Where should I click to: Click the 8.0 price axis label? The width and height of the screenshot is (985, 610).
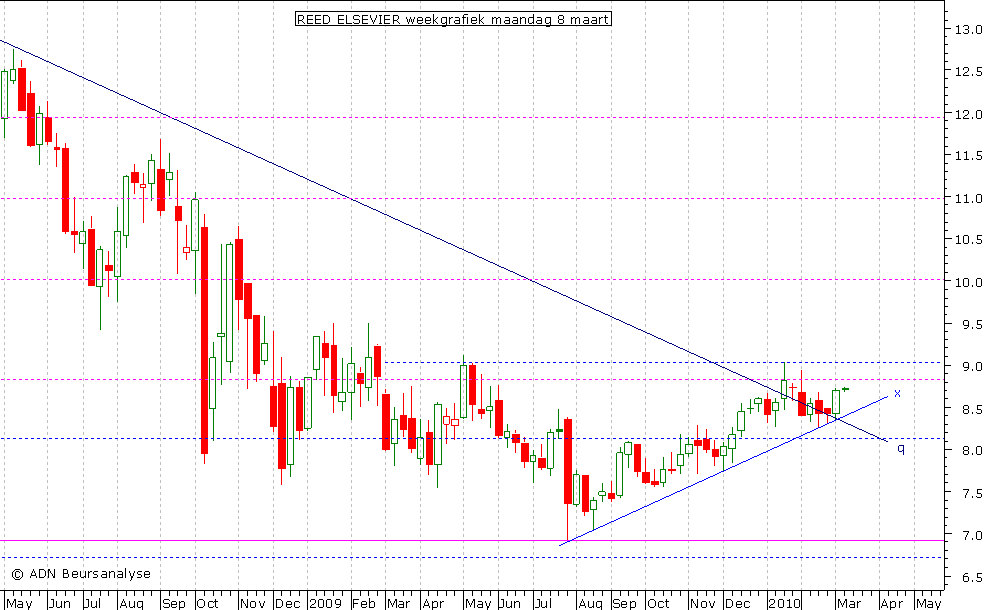coord(971,450)
